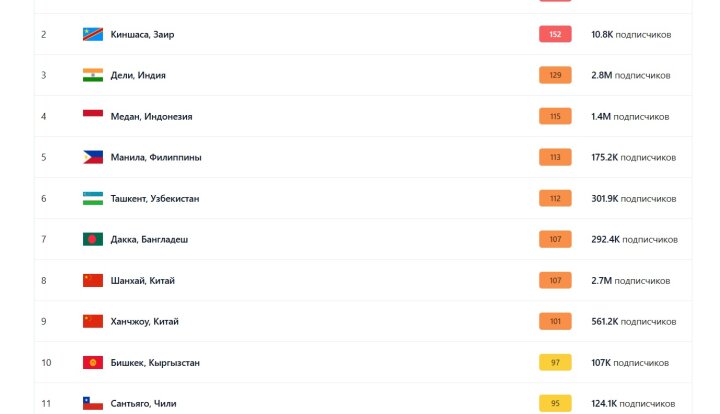Click the orange 129 index badge

pos(555,75)
